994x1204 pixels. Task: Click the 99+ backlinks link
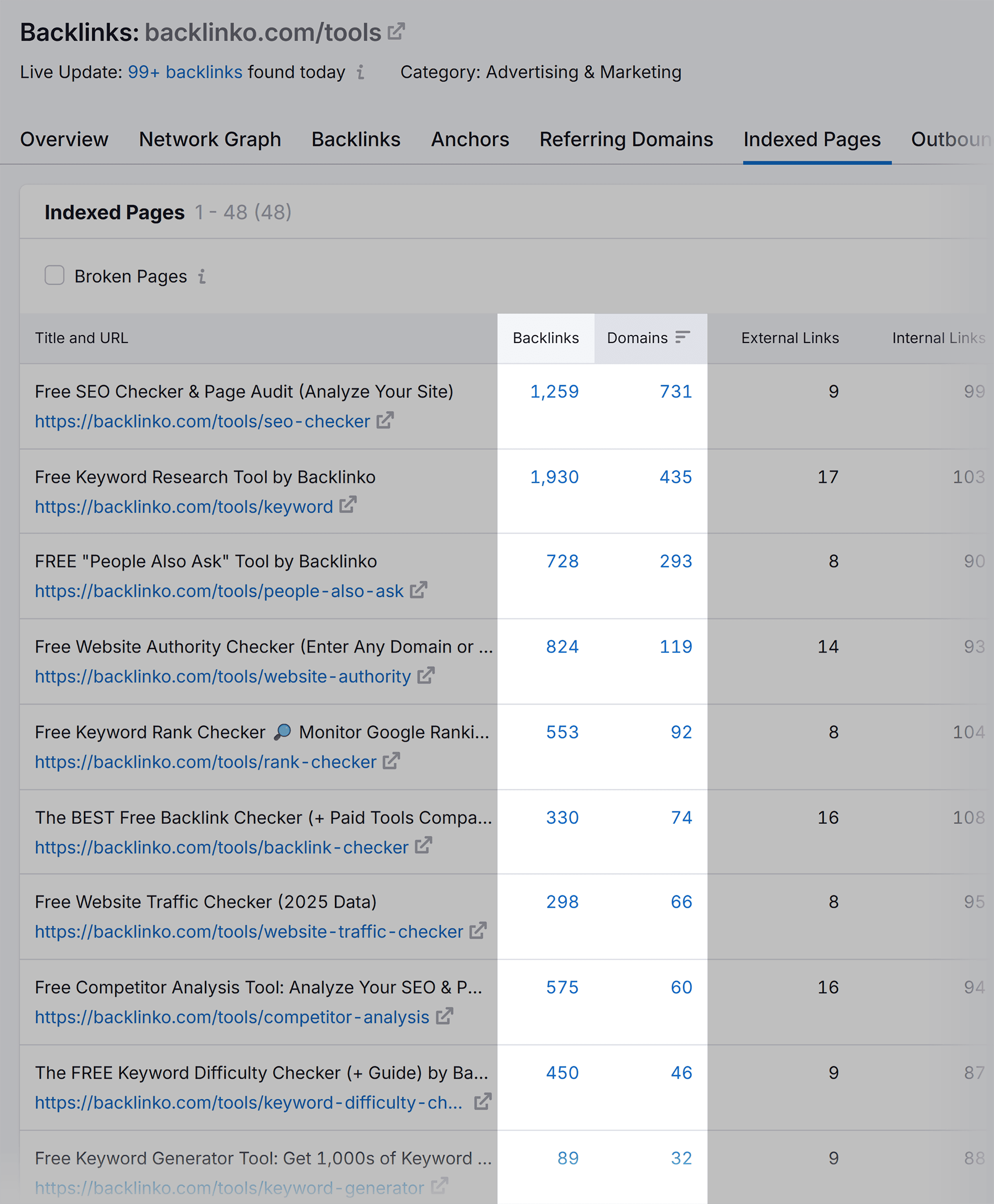point(185,72)
